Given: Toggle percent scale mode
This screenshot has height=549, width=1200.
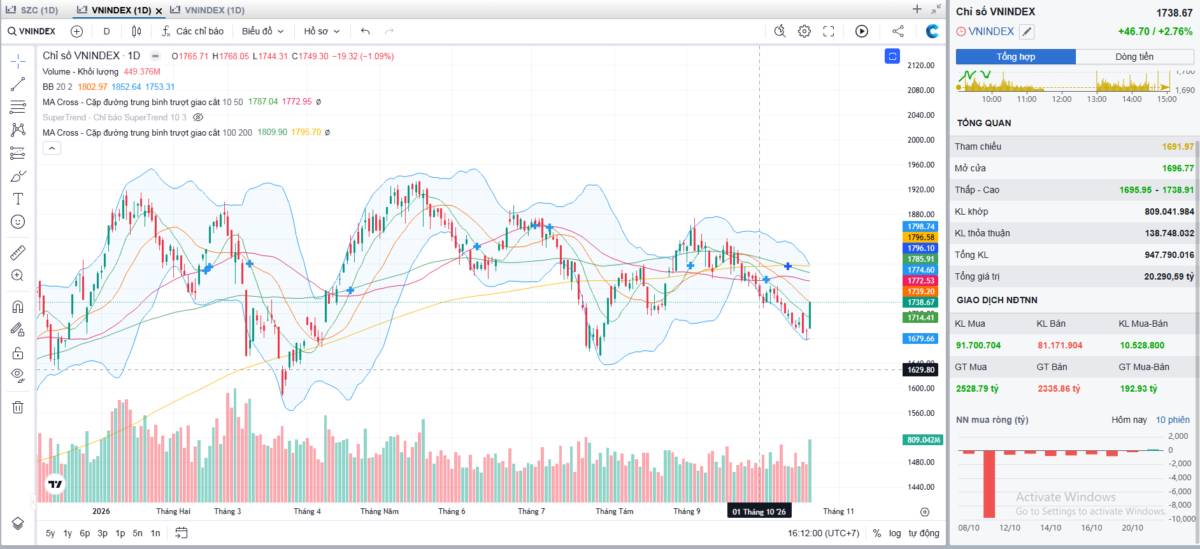Looking at the screenshot, I should point(876,533).
